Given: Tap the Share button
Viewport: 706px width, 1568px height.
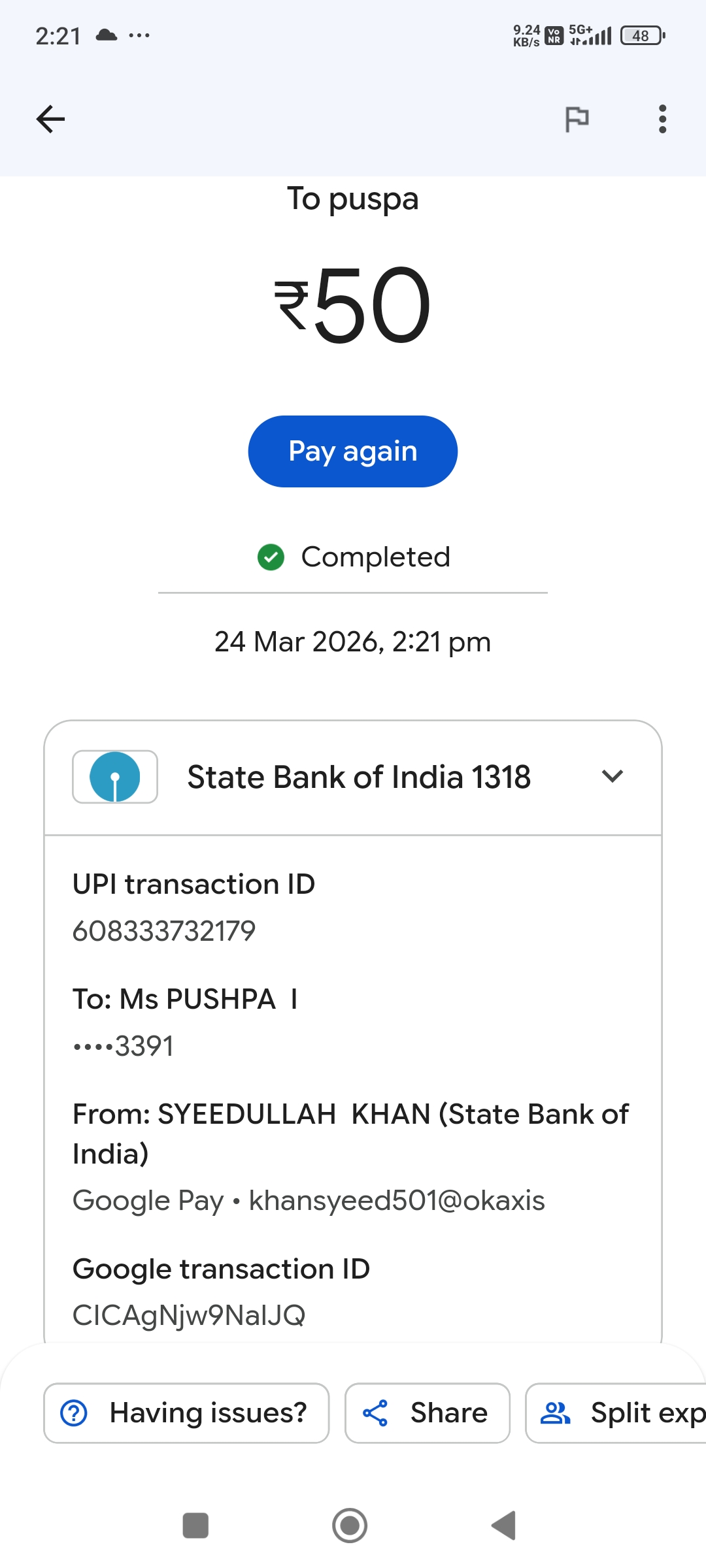Looking at the screenshot, I should (427, 1413).
